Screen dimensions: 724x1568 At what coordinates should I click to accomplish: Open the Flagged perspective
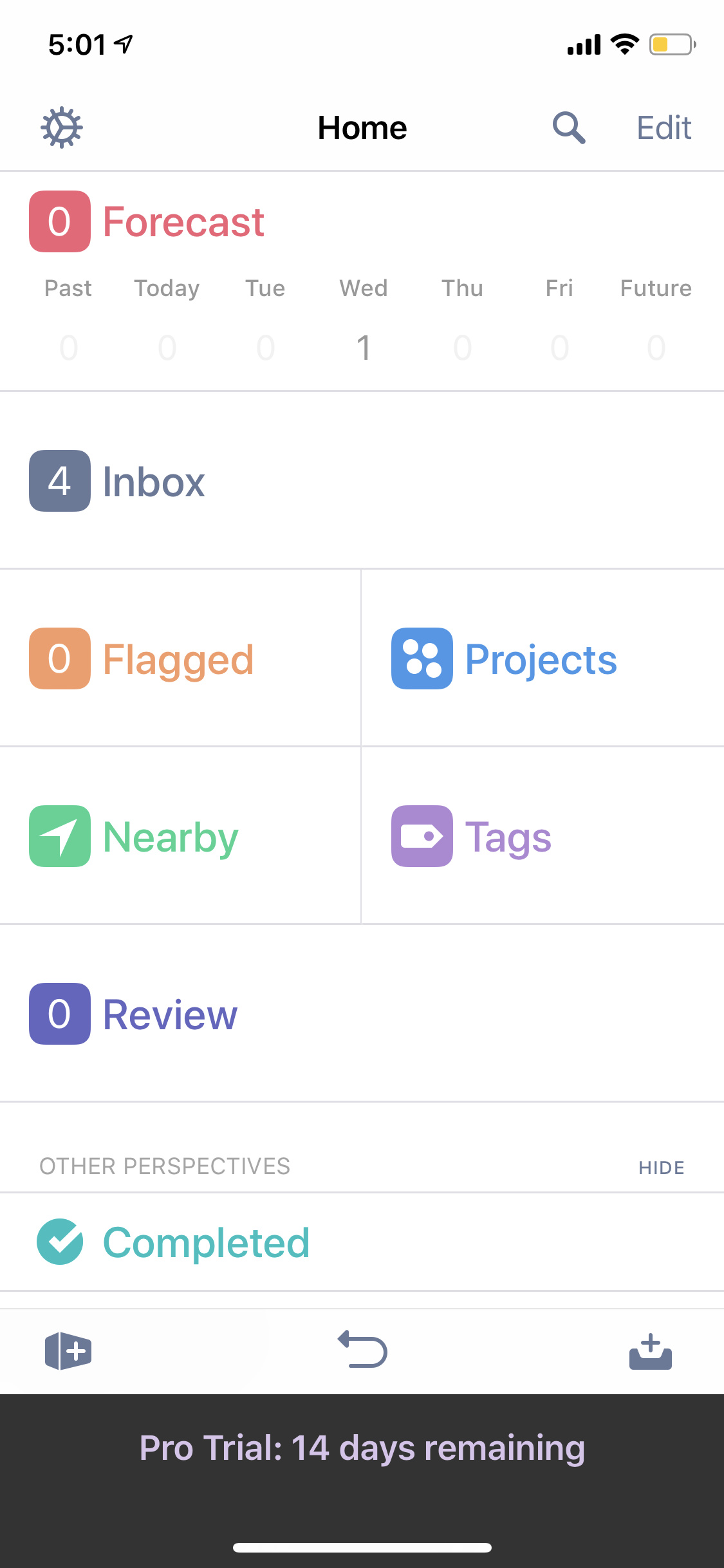[180, 658]
